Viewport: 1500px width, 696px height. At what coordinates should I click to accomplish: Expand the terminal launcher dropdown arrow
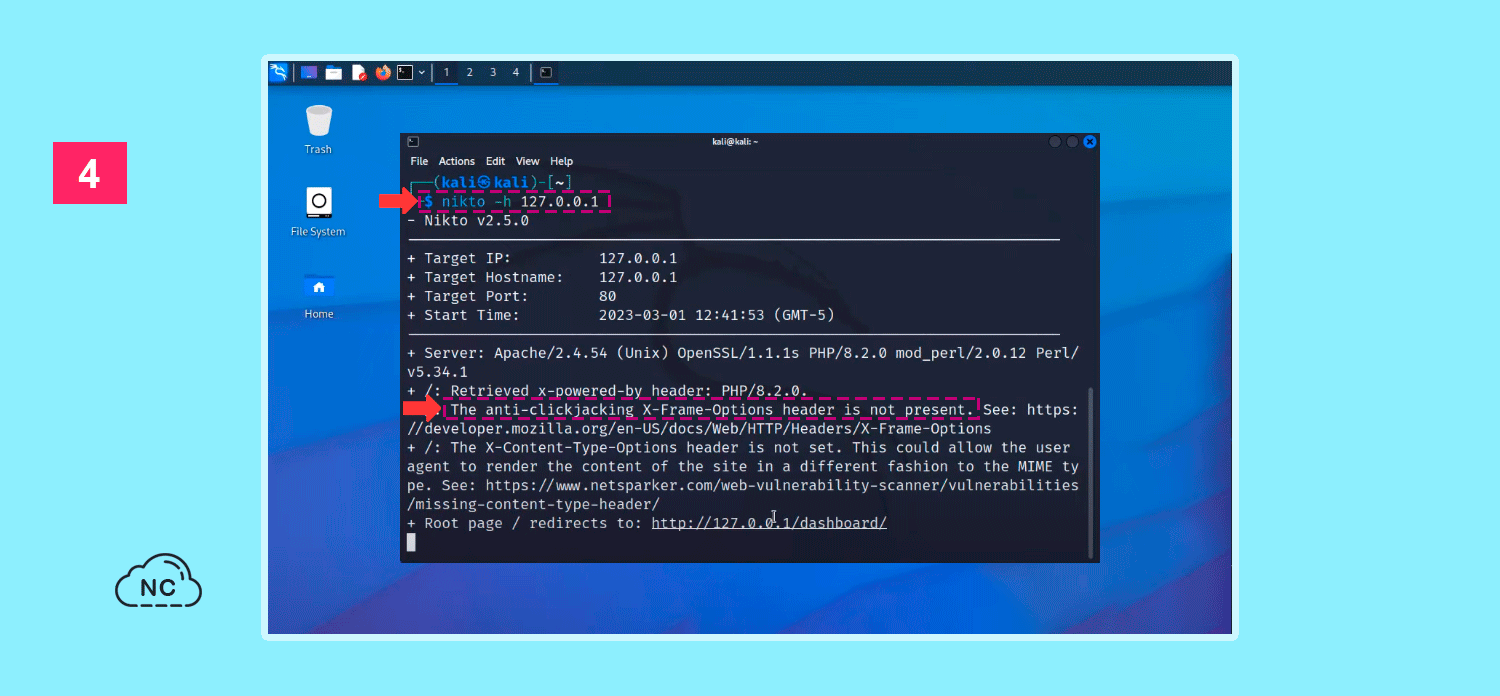[x=422, y=72]
